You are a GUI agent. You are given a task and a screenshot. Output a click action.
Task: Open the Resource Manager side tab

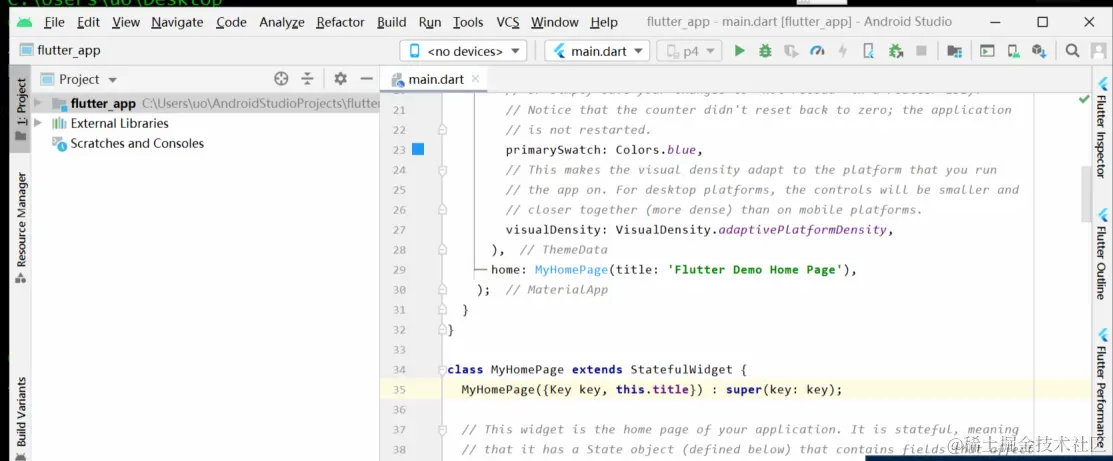click(x=21, y=227)
